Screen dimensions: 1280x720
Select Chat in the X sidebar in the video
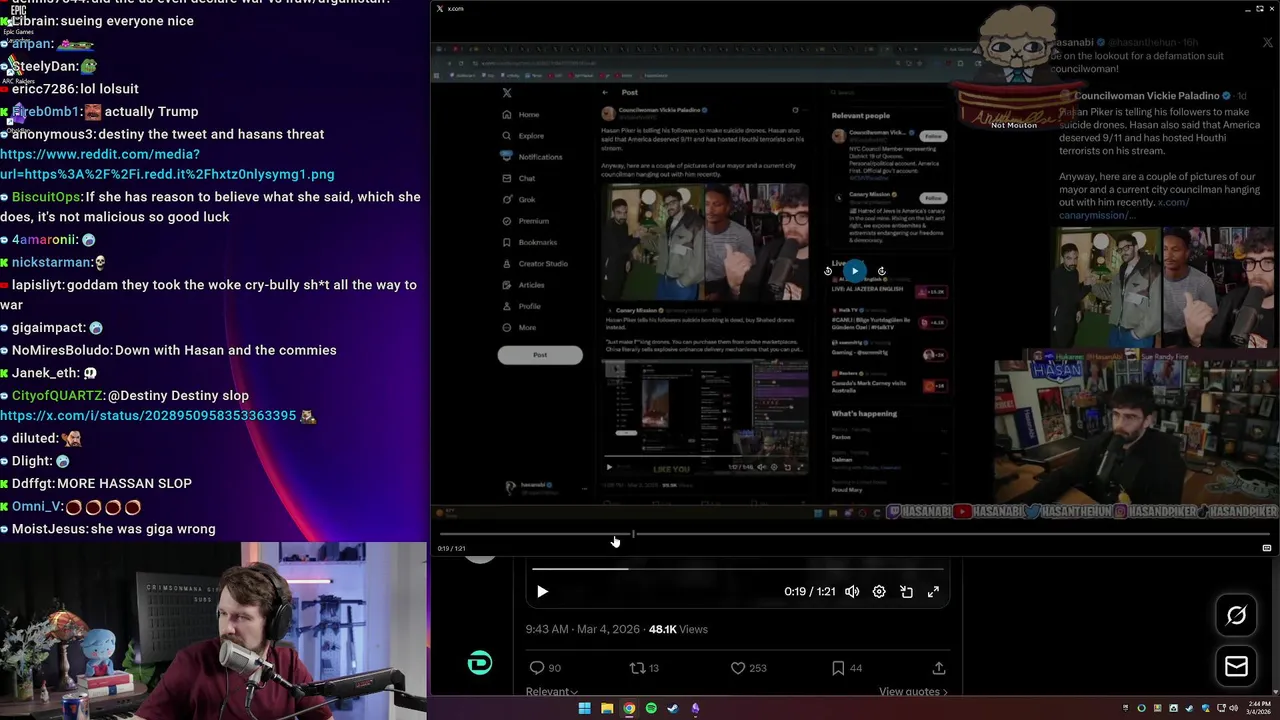[520, 178]
